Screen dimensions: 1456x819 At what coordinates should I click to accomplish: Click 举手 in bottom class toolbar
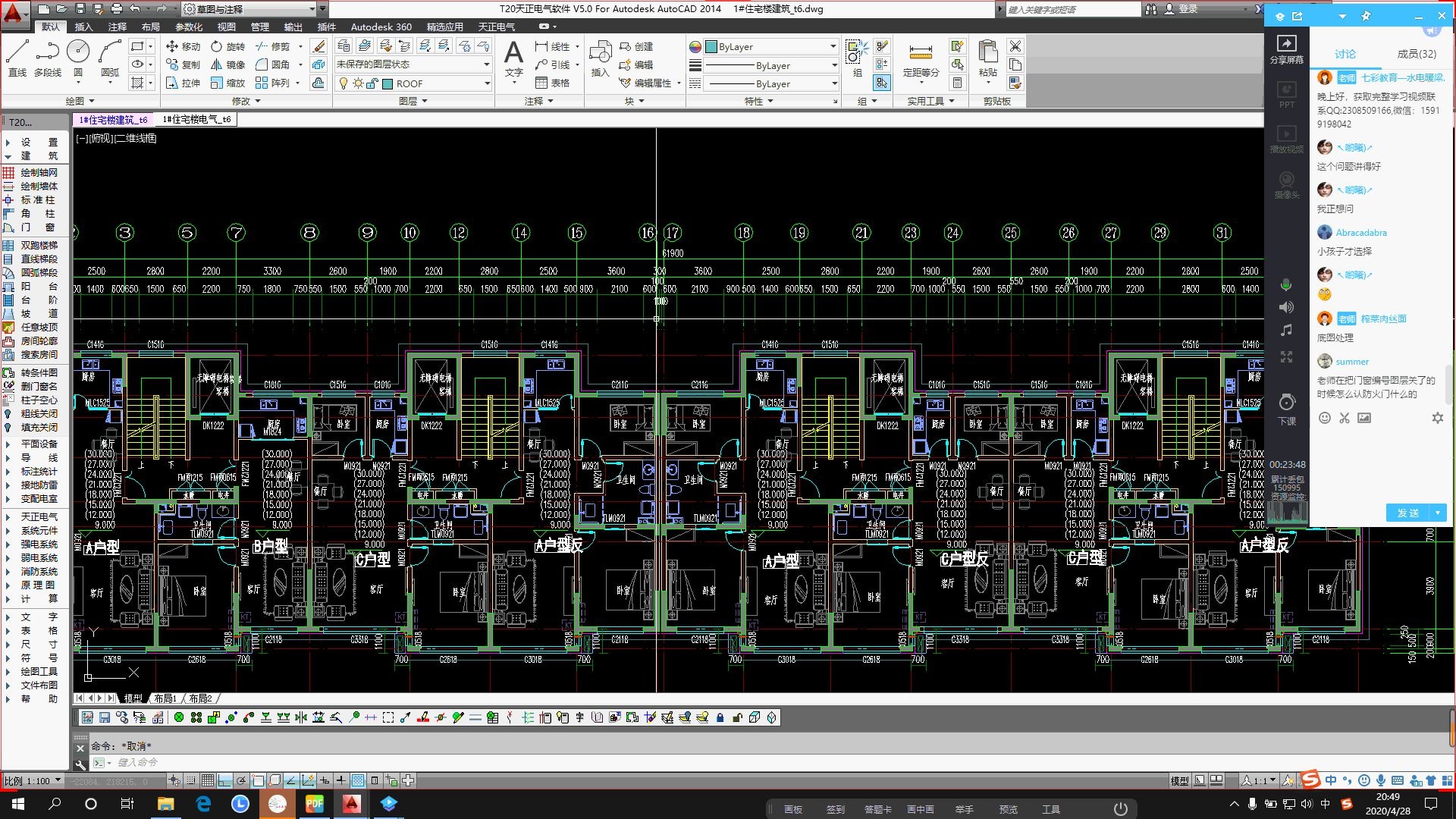pyautogui.click(x=964, y=809)
